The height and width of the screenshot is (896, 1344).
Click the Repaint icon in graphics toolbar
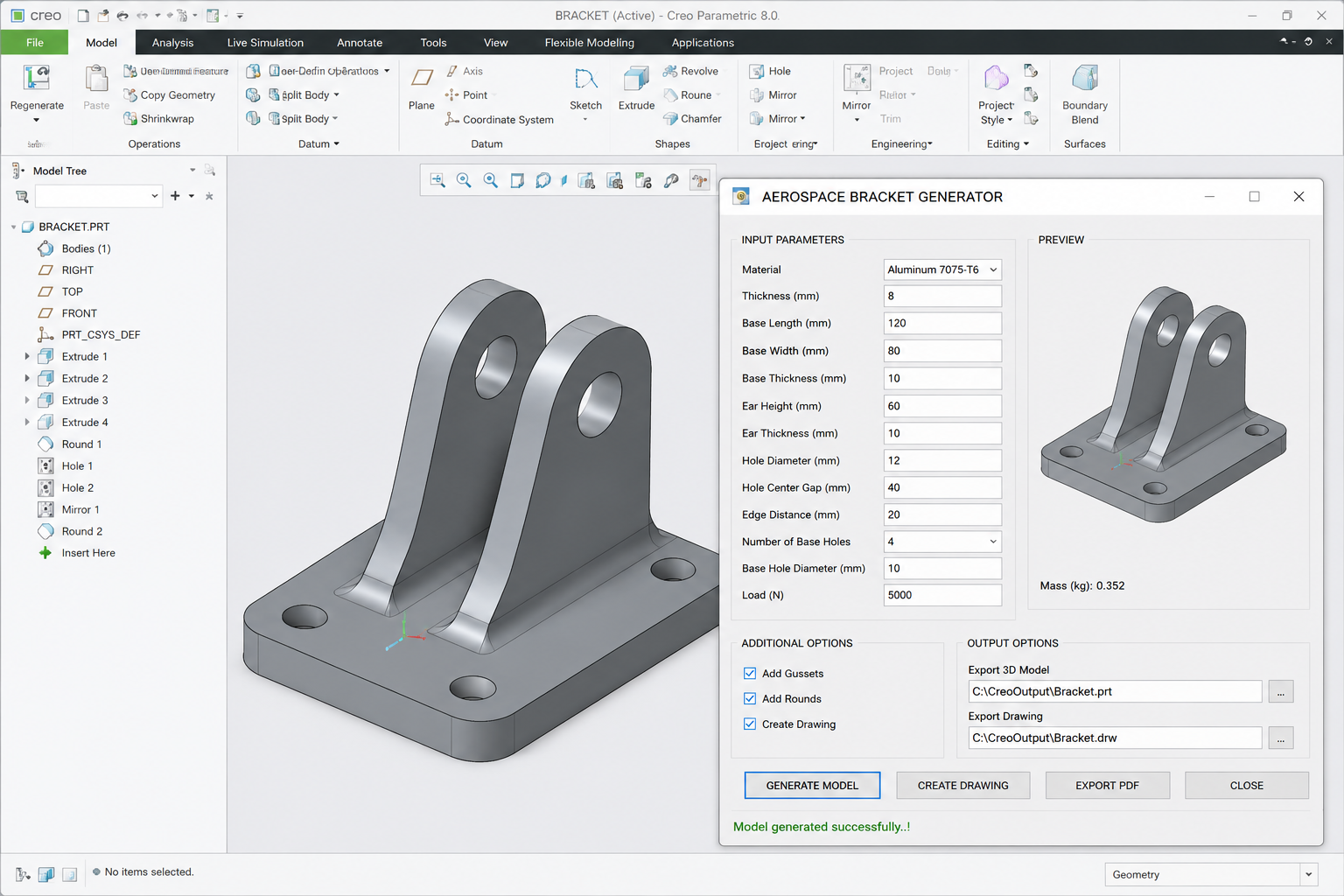coord(517,180)
